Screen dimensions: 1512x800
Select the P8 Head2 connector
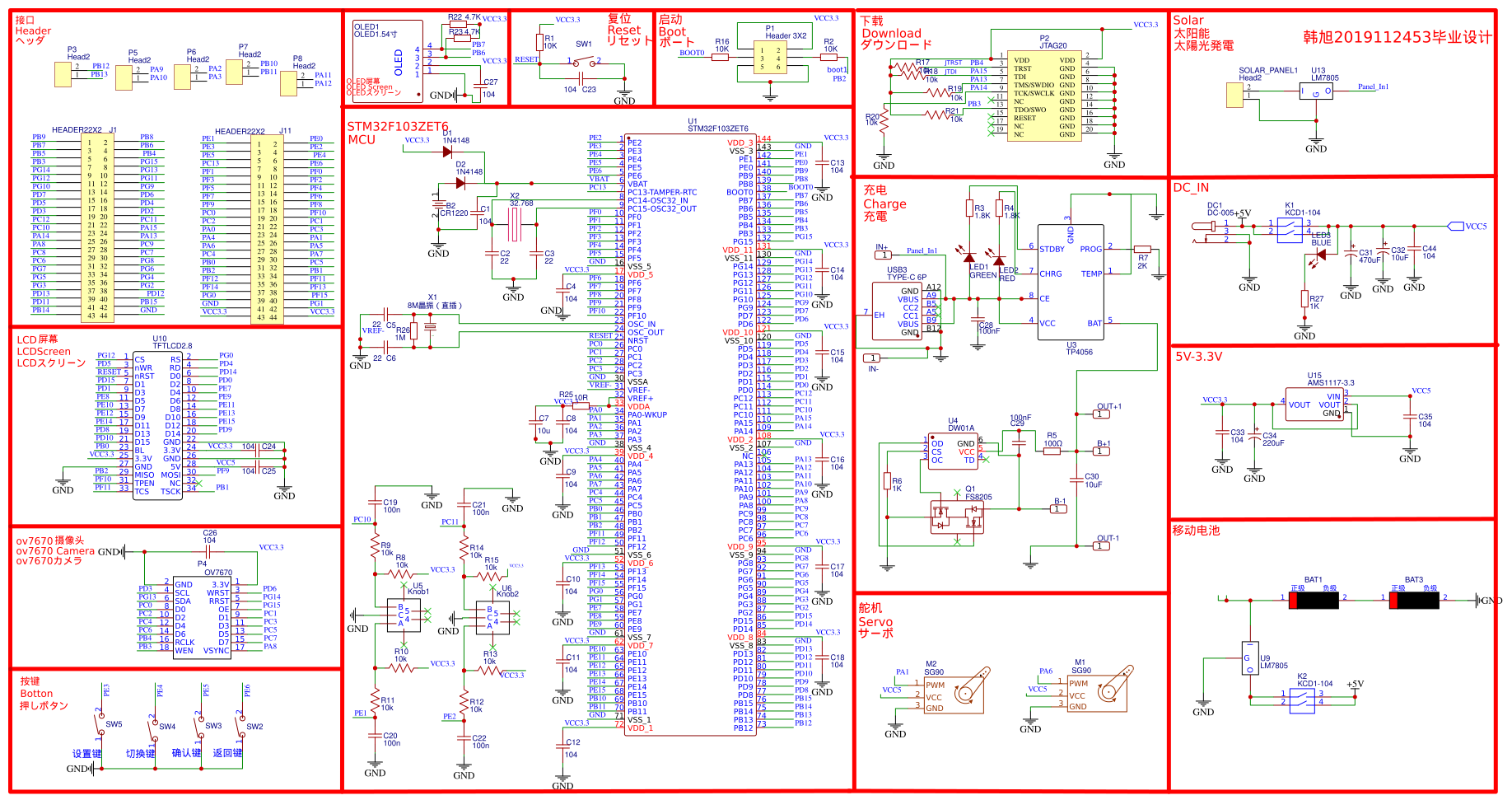pyautogui.click(x=289, y=83)
